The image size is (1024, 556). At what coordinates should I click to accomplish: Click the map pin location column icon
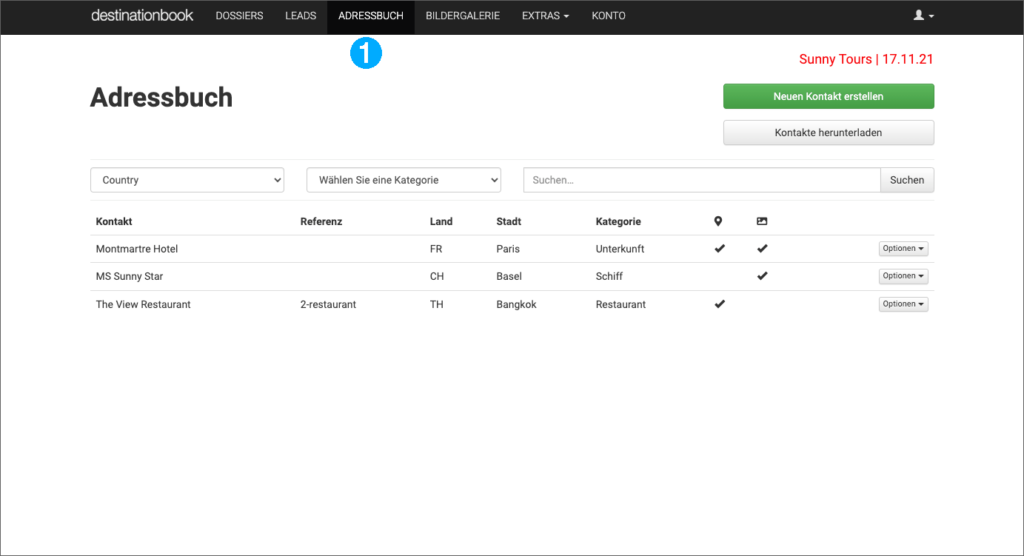(718, 221)
